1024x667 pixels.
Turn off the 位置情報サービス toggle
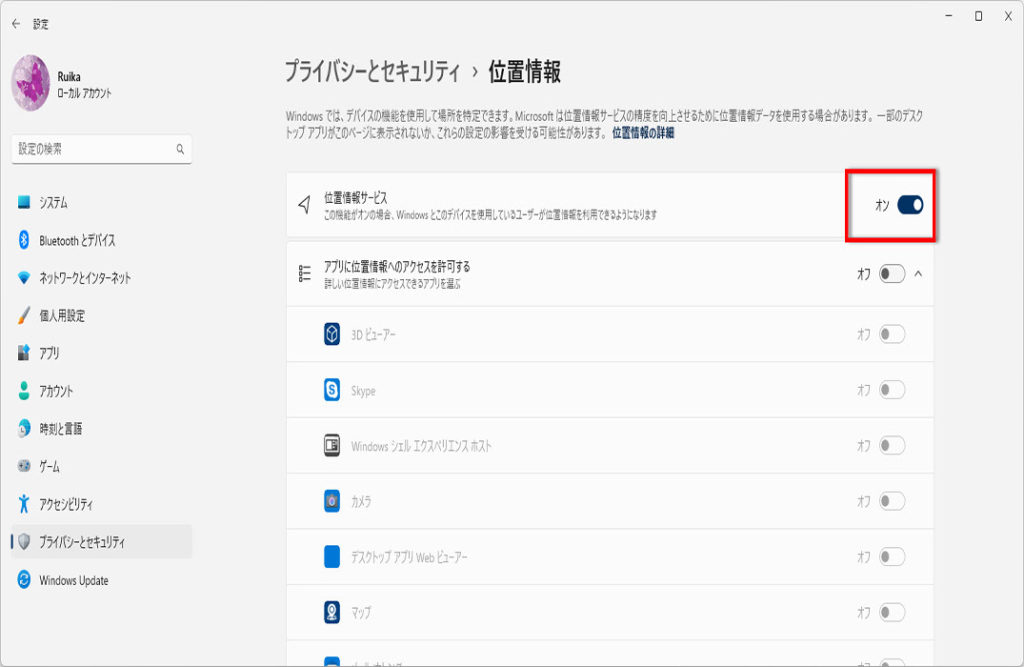point(909,205)
